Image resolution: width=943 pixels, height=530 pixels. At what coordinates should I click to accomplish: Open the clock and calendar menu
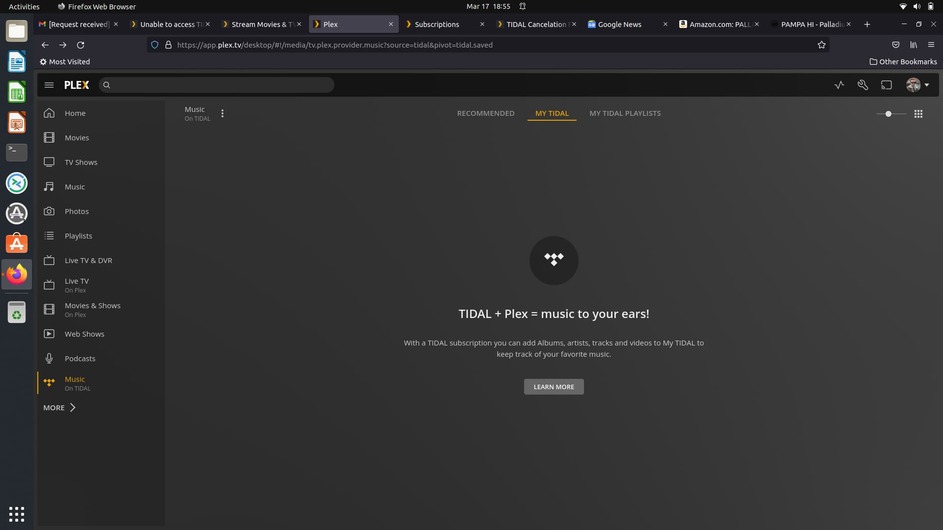[x=488, y=7]
